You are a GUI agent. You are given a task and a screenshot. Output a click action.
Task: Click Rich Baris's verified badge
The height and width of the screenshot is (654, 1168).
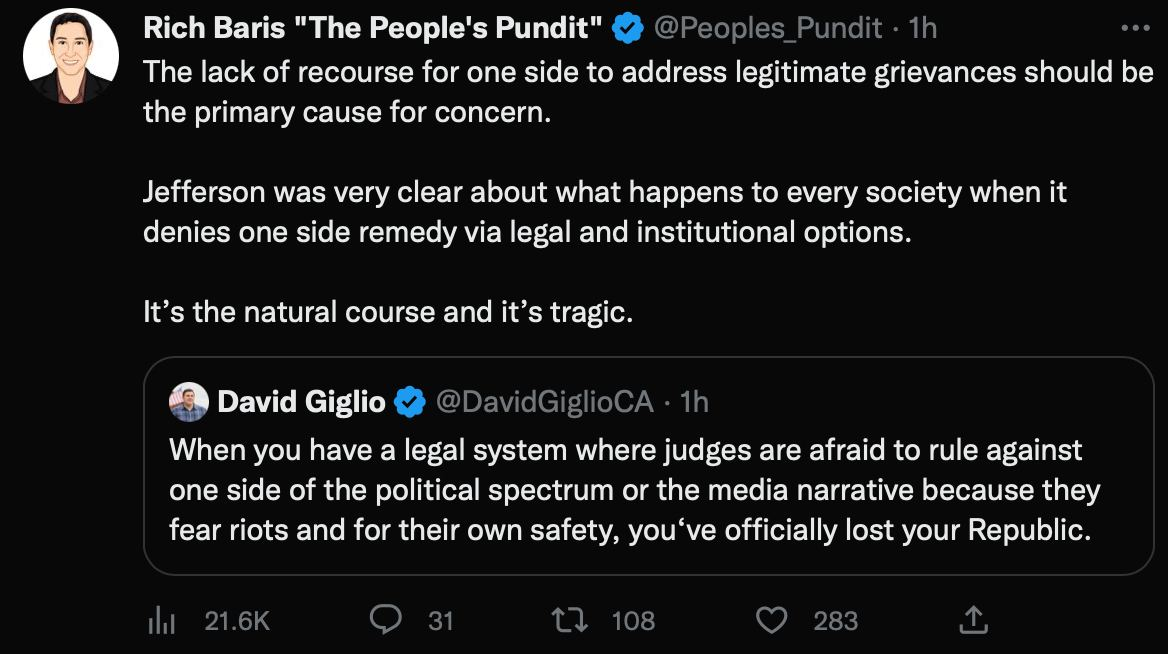click(627, 29)
